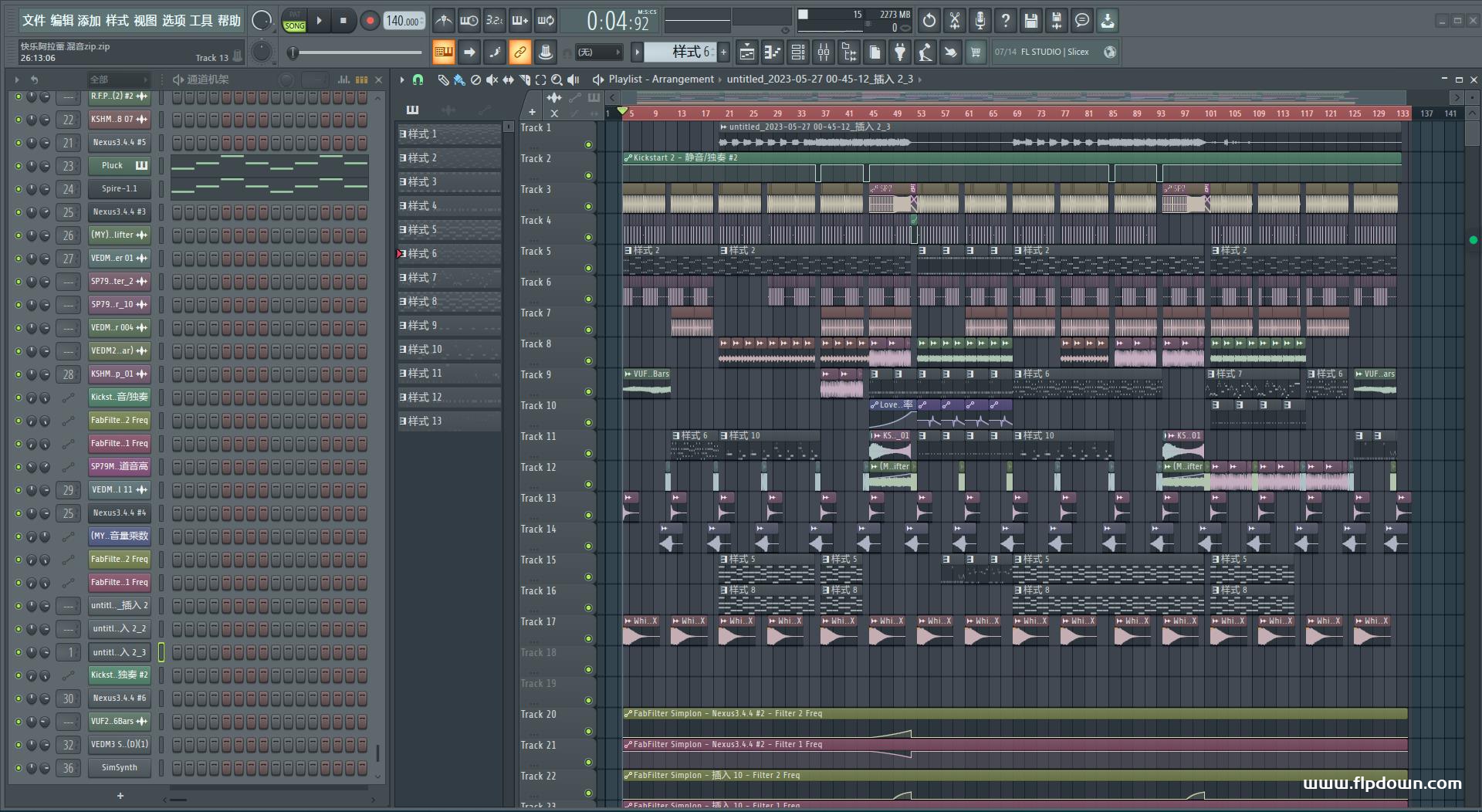Open the 帮助 menu
1482x812 pixels.
coord(228,21)
